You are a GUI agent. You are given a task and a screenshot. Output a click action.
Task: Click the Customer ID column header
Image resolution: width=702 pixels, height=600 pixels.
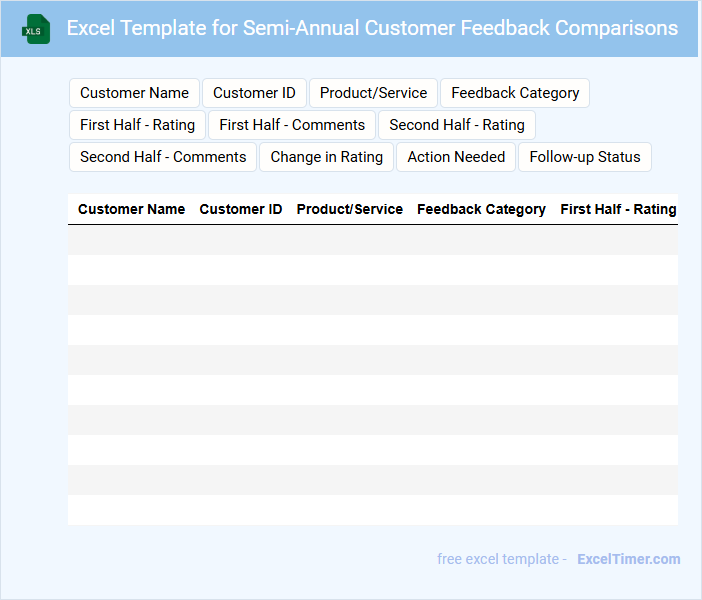click(240, 209)
